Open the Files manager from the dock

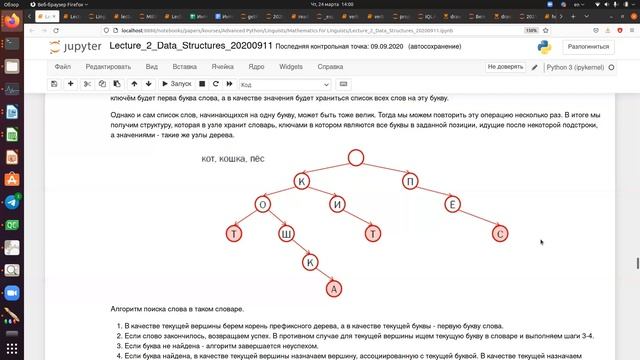[x=12, y=66]
